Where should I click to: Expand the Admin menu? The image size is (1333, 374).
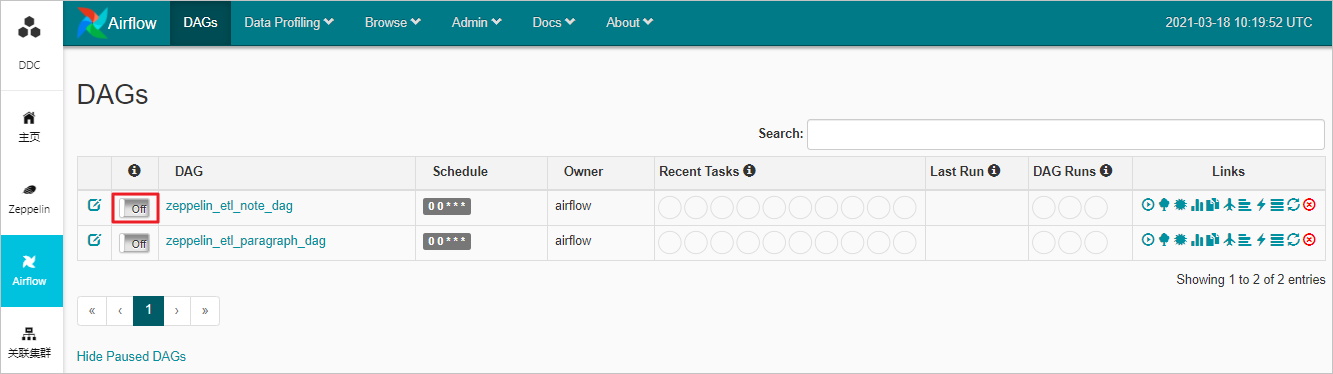tap(476, 22)
